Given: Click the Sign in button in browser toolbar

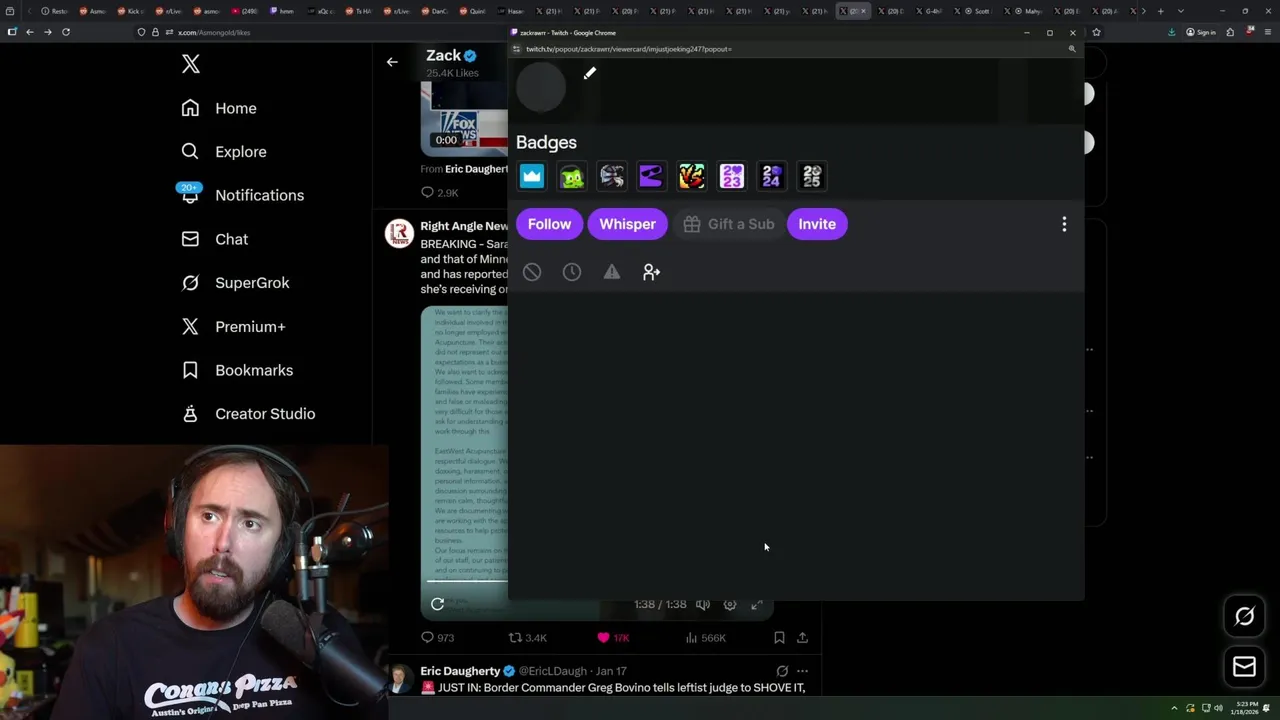Looking at the screenshot, I should (x=1200, y=32).
